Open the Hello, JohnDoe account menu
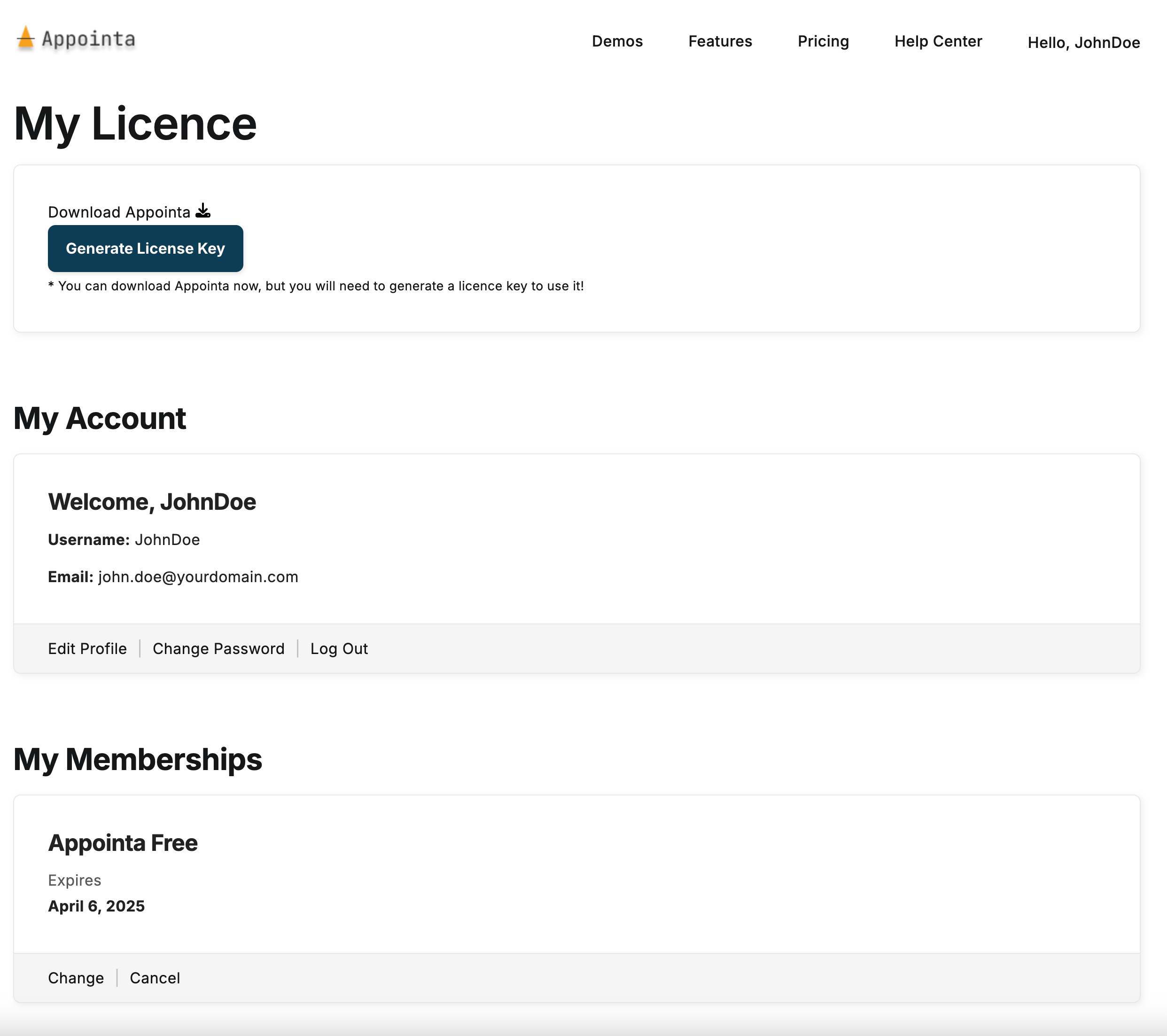Screen dimensions: 1167x1036 [x=1083, y=43]
